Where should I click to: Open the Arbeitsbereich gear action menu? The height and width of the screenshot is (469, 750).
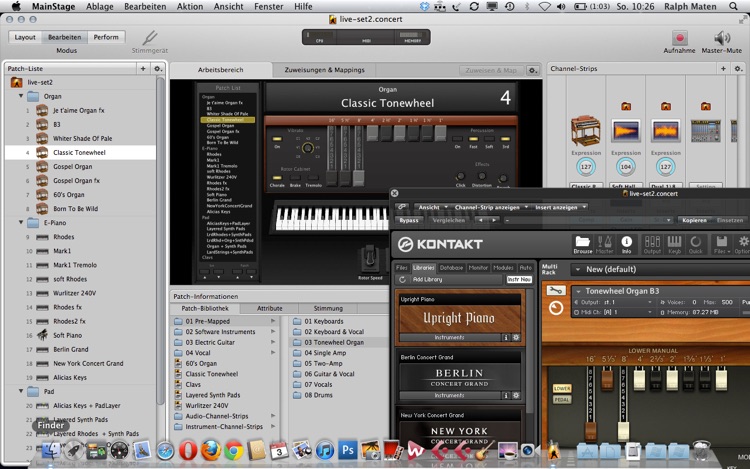tap(532, 70)
